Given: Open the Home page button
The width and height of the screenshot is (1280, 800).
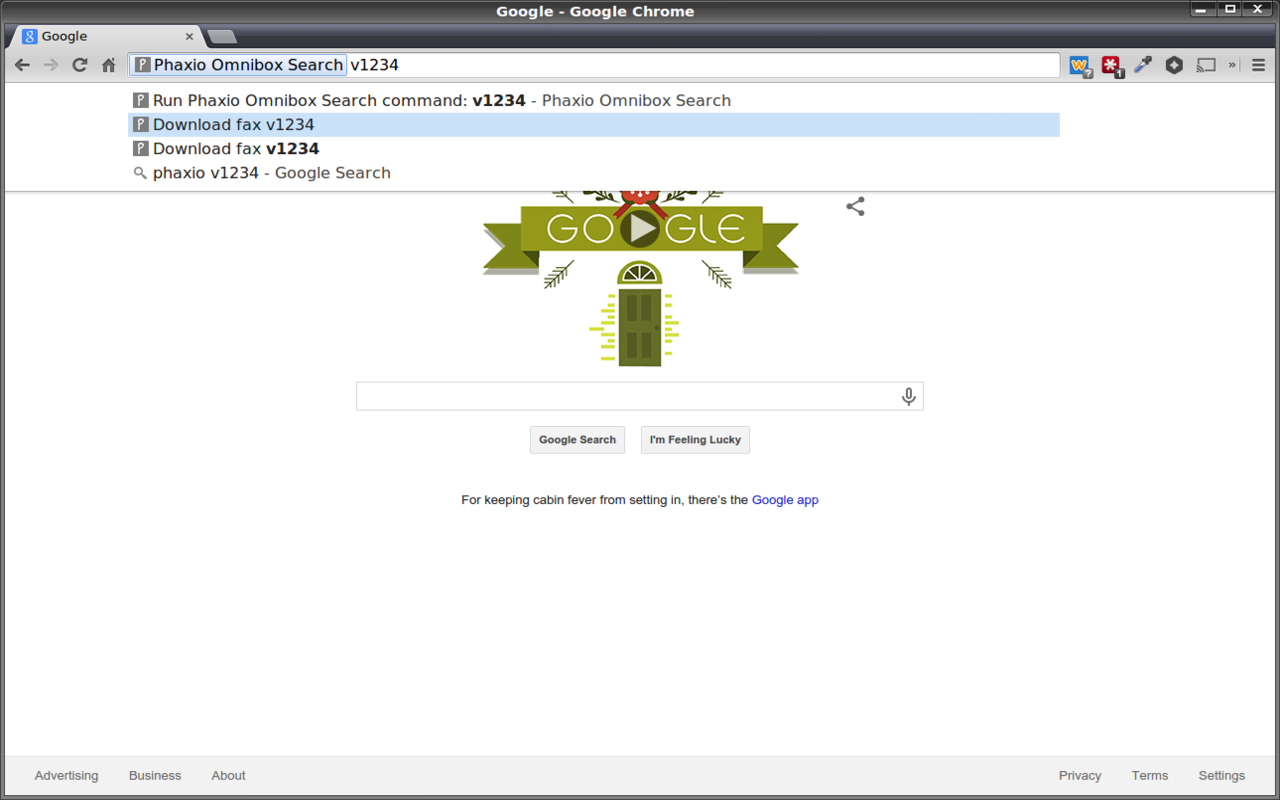Looking at the screenshot, I should [109, 65].
